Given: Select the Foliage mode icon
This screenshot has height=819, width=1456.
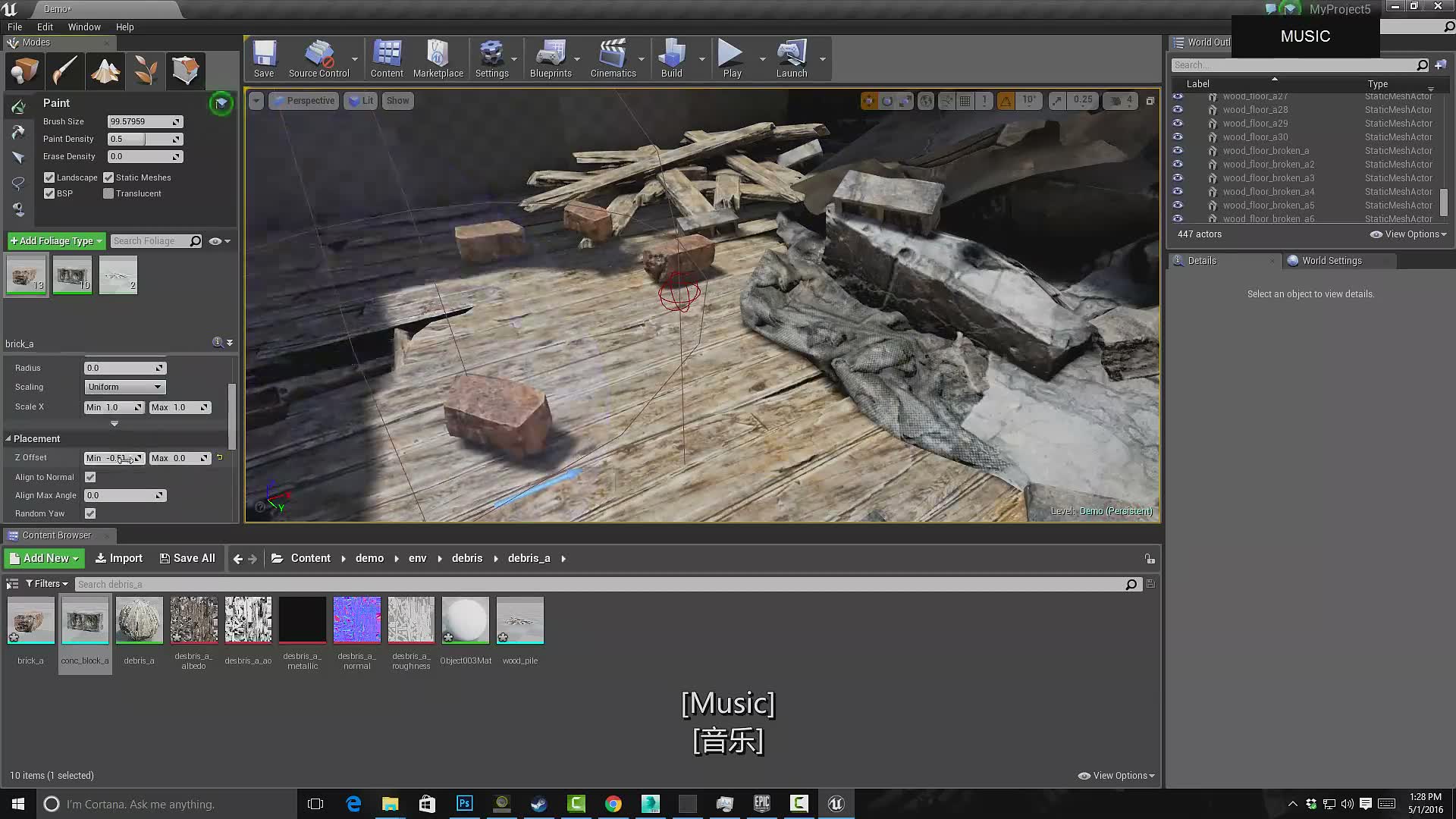Looking at the screenshot, I should click(x=146, y=71).
